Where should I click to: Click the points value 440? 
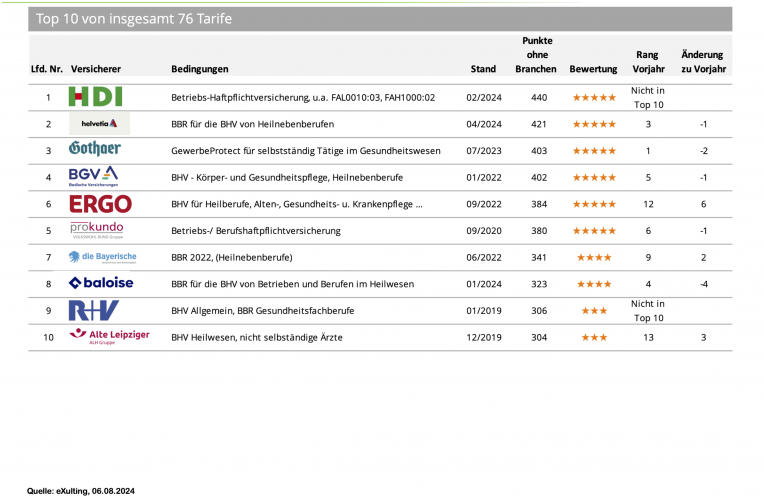(539, 97)
